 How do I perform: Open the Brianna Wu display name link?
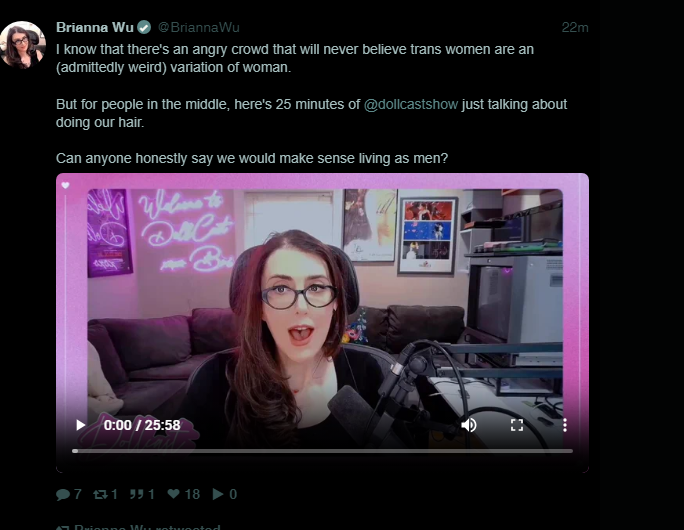click(95, 27)
